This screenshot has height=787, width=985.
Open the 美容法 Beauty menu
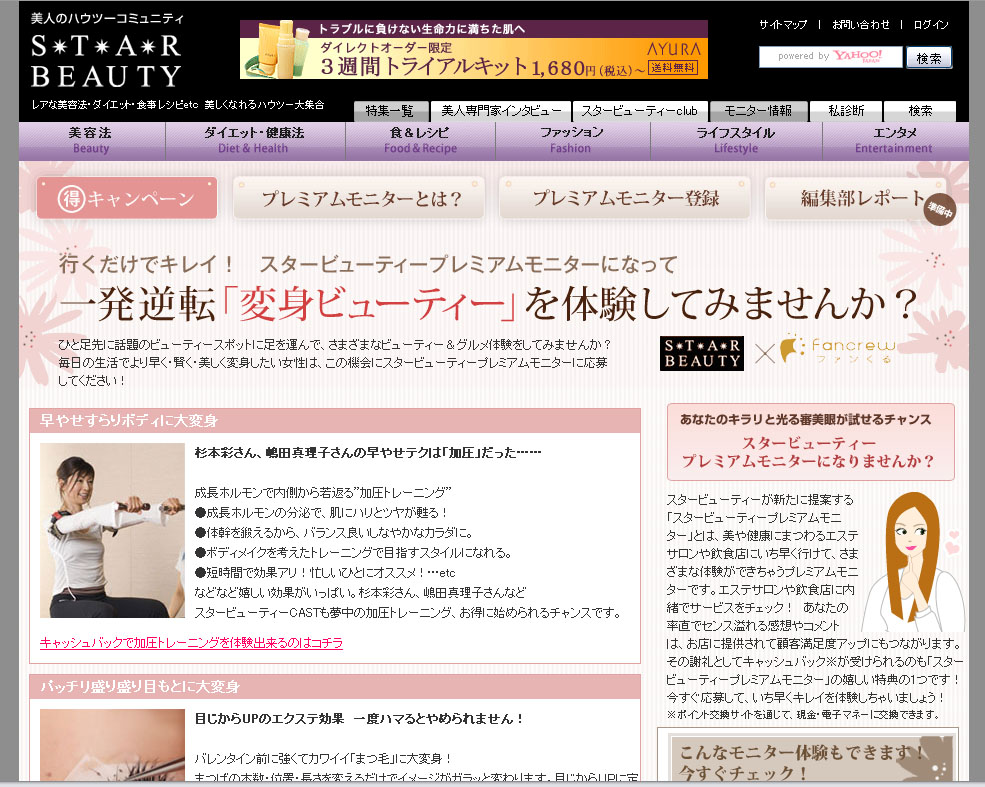click(x=92, y=141)
